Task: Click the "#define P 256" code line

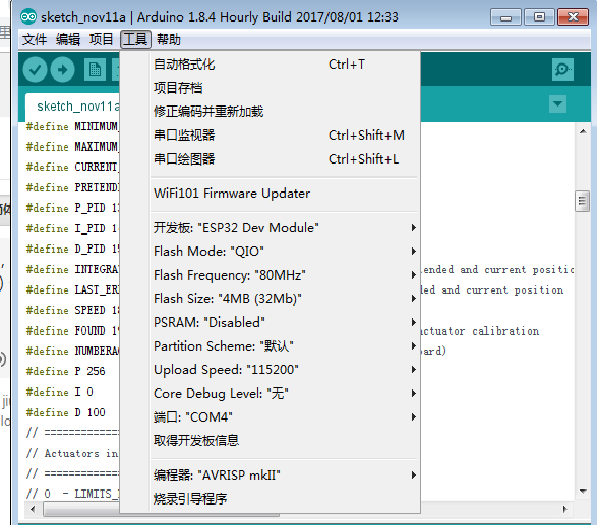Action: pos(65,371)
